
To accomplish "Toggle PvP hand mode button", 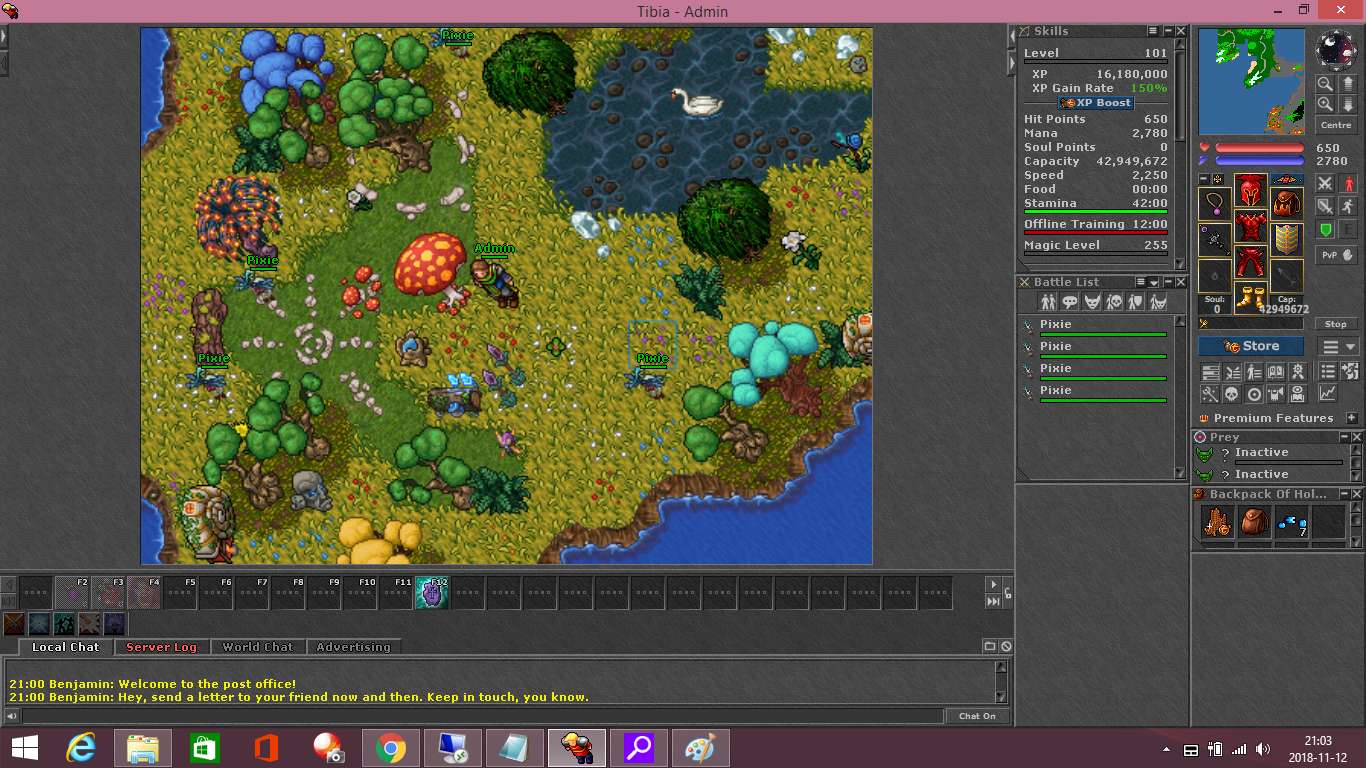I will (1337, 255).
